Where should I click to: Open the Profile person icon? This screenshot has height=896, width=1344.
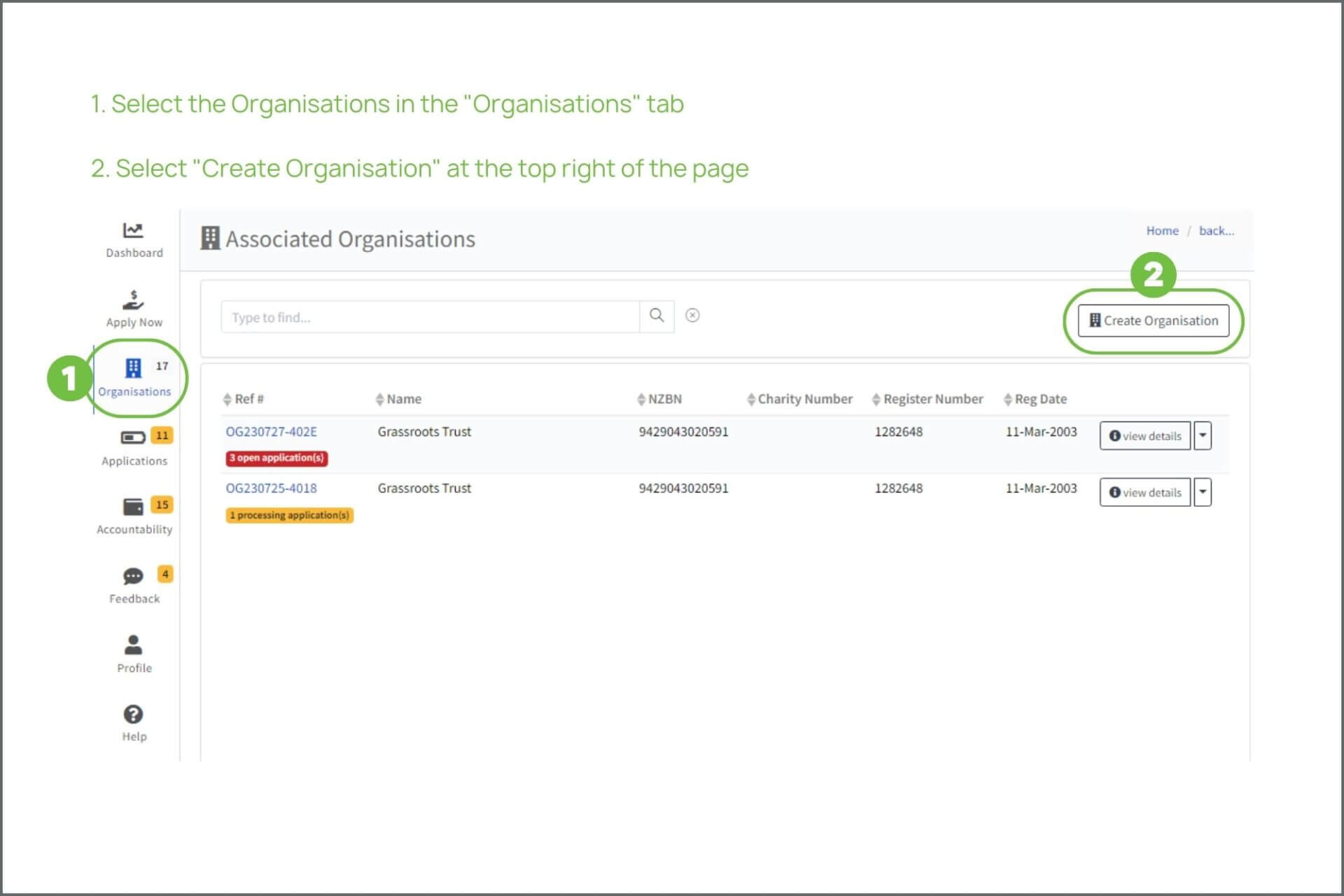pyautogui.click(x=133, y=644)
